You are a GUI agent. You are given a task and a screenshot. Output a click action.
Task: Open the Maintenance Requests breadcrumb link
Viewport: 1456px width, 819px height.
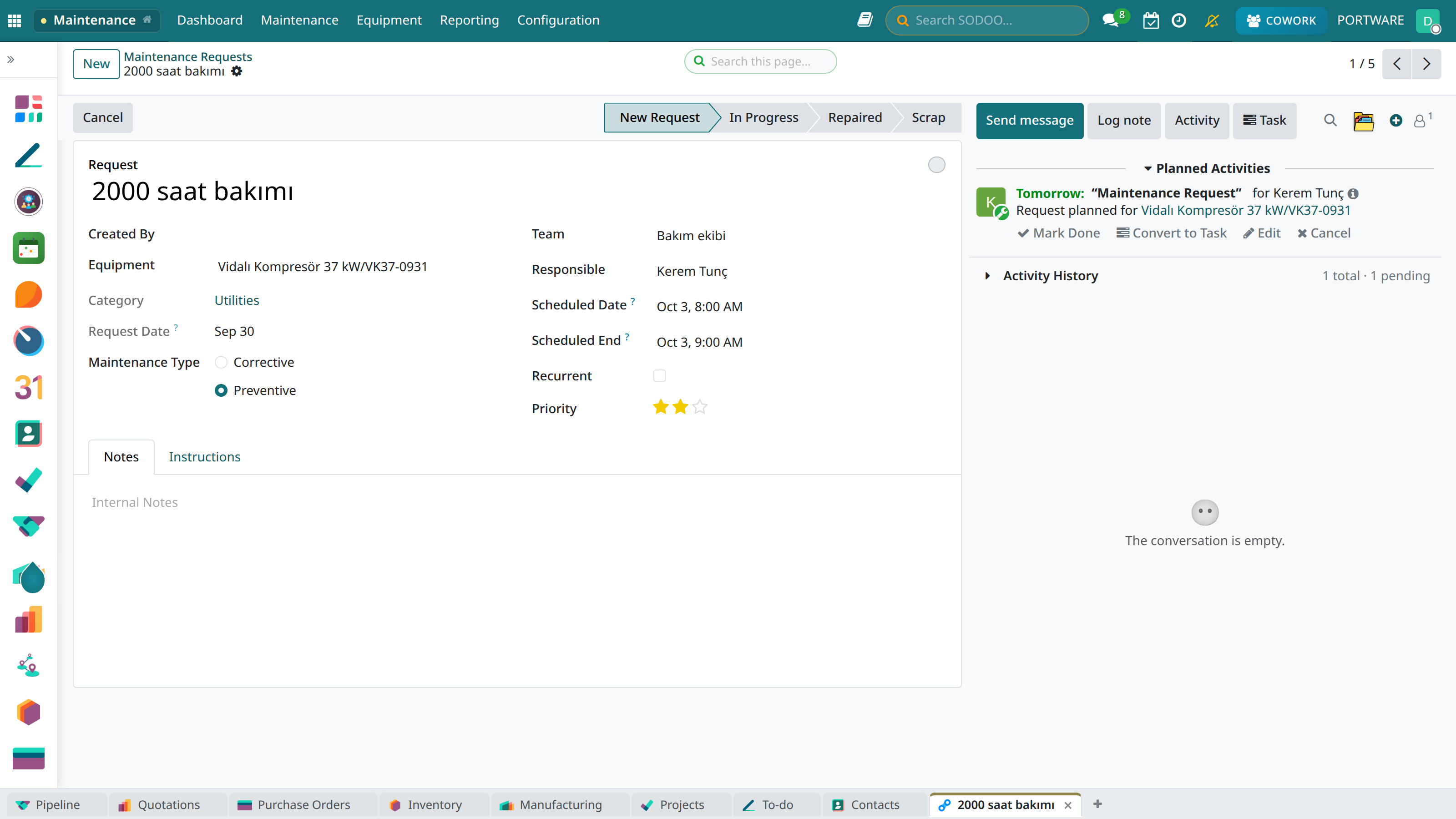[x=187, y=56]
